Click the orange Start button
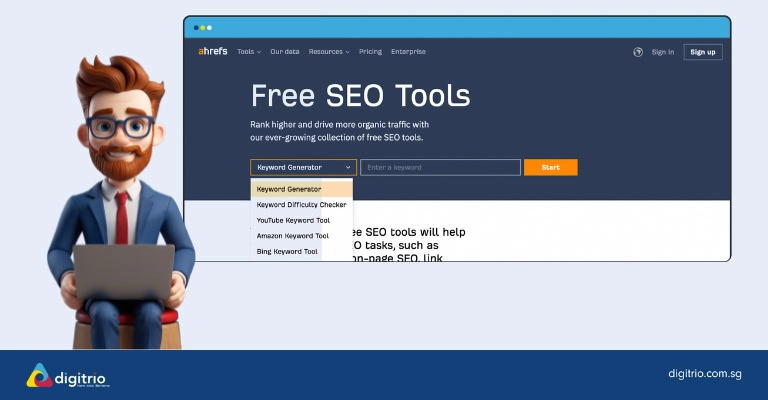Screen dimensions: 768x400 551,167
